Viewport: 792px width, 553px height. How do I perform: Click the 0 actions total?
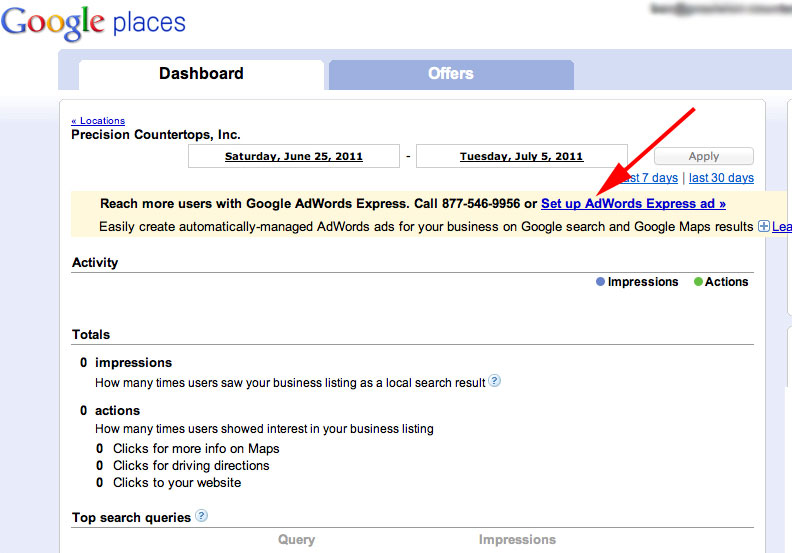point(110,411)
